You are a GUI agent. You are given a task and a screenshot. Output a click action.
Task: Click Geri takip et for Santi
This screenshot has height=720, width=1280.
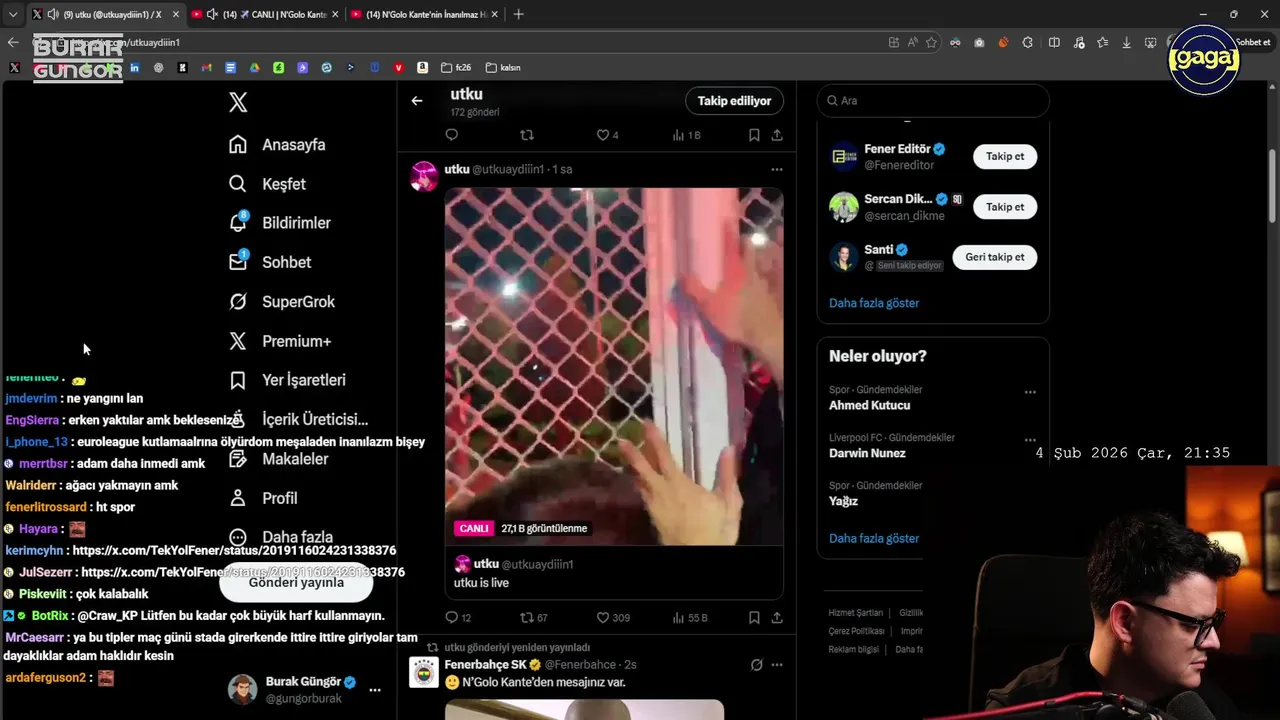[x=995, y=257]
